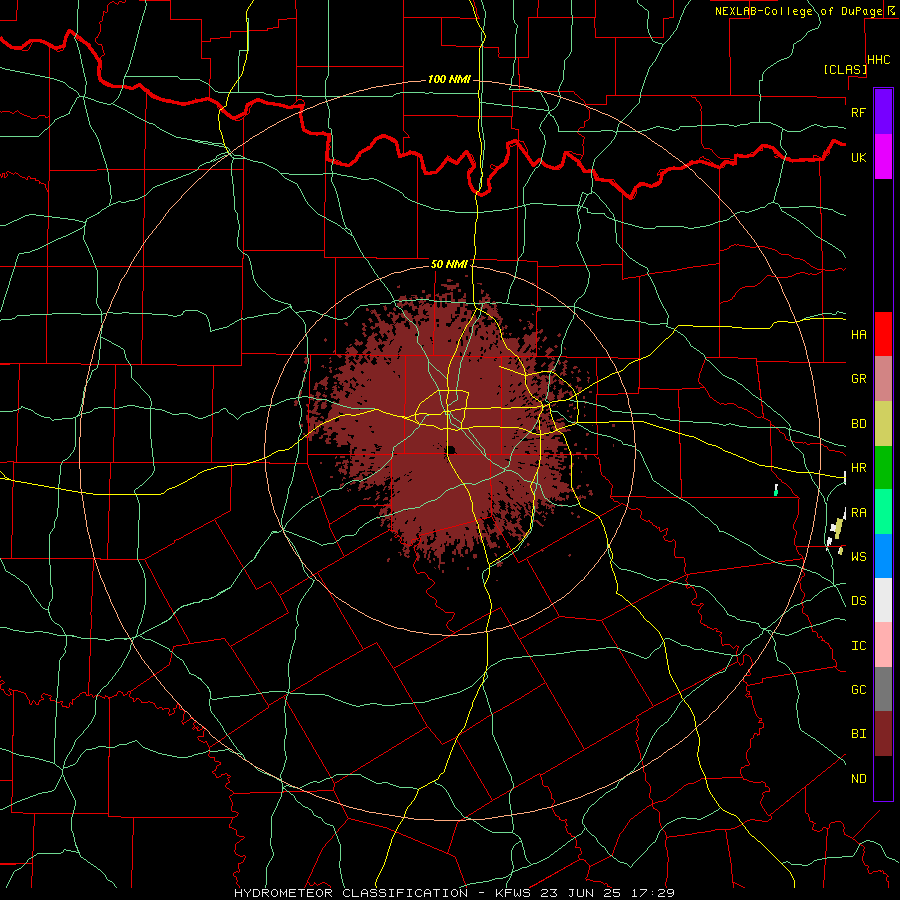Click the magenta UK legend color swatch
The image size is (900, 900).
883,157
